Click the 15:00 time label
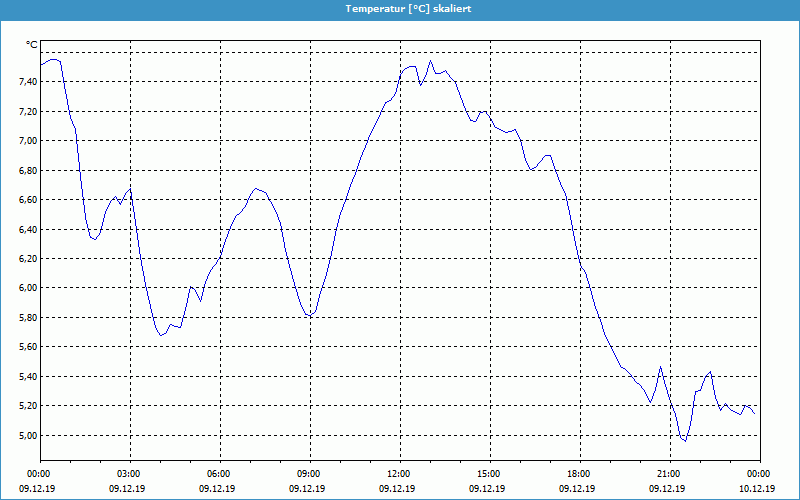The height and width of the screenshot is (500, 800). coord(489,474)
